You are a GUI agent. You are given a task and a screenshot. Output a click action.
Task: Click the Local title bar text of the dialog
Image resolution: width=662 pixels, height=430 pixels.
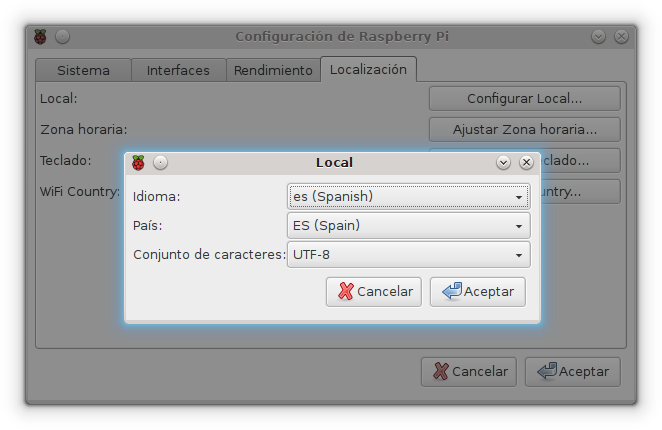click(x=334, y=163)
